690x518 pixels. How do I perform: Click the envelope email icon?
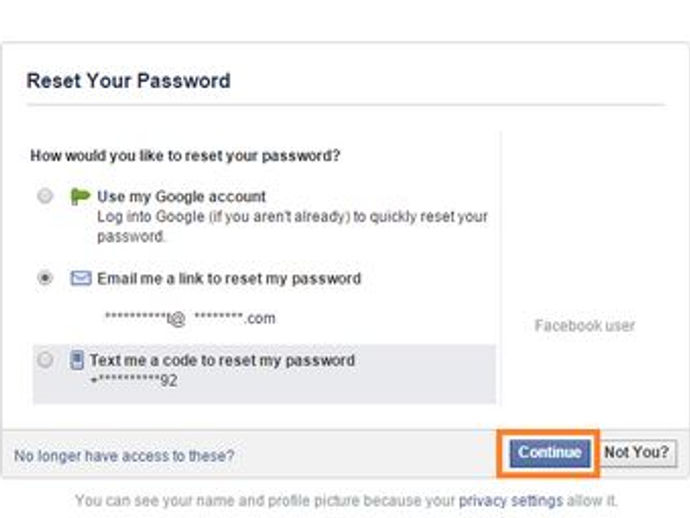81,279
